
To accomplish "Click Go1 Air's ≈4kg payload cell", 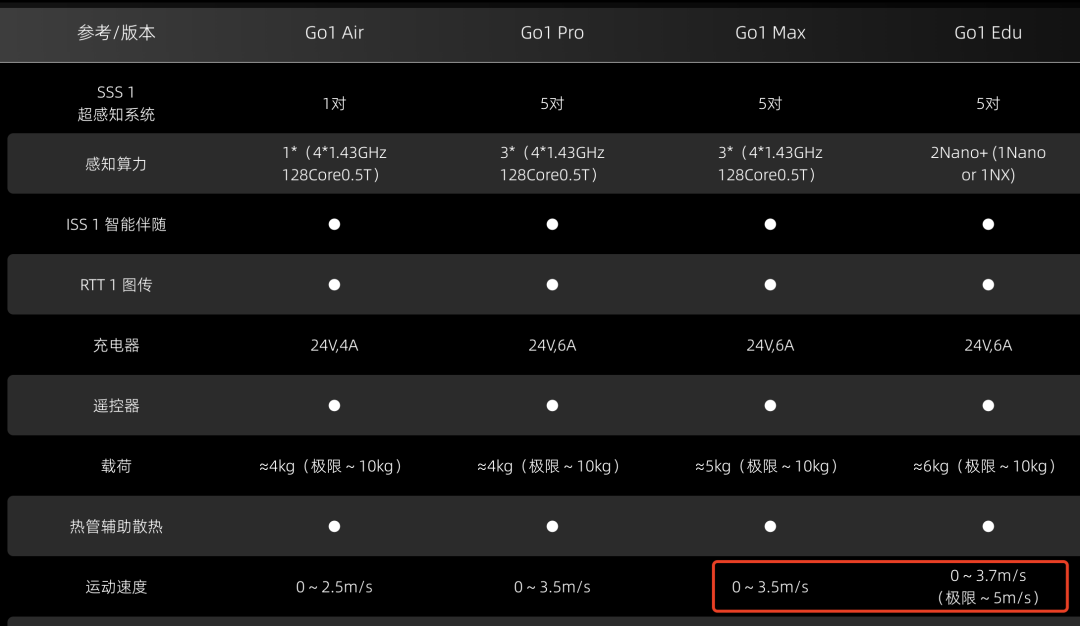I will 331,466.
